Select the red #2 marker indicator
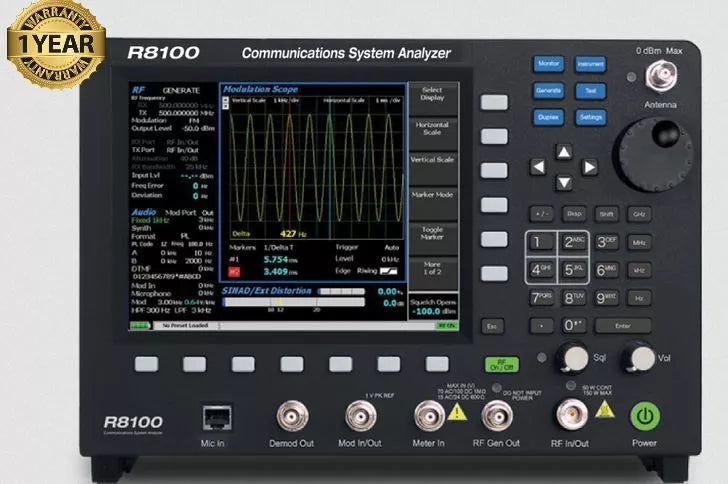Image resolution: width=728 pixels, height=484 pixels. tap(234, 272)
